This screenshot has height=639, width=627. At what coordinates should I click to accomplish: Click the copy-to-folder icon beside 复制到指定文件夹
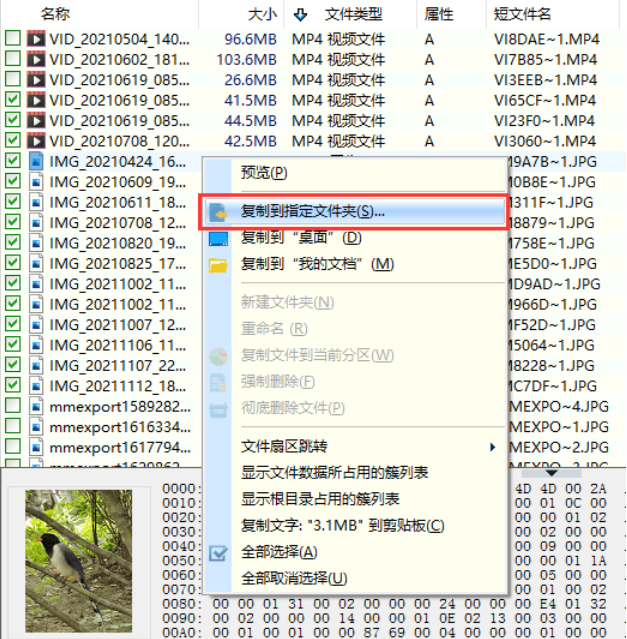click(x=218, y=212)
